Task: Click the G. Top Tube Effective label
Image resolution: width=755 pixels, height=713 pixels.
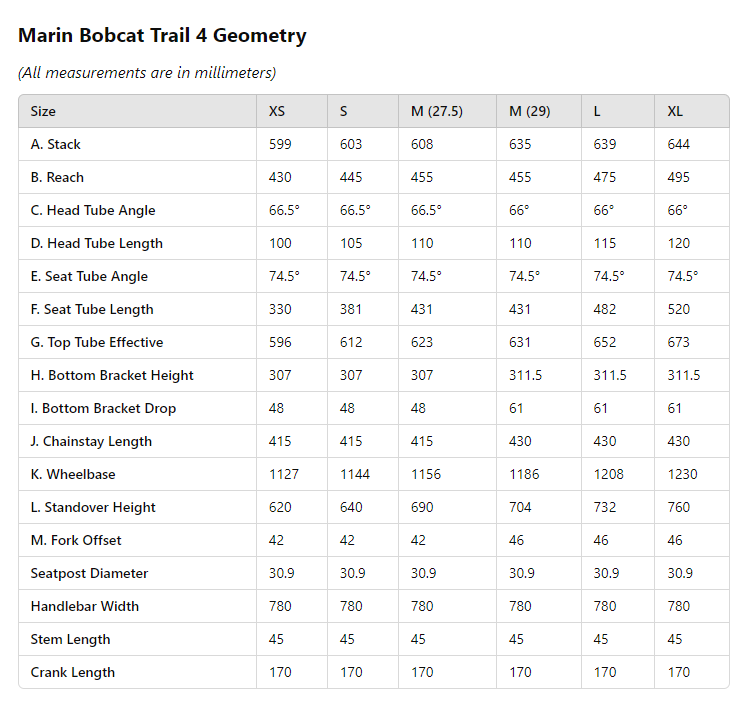Action: click(x=97, y=342)
